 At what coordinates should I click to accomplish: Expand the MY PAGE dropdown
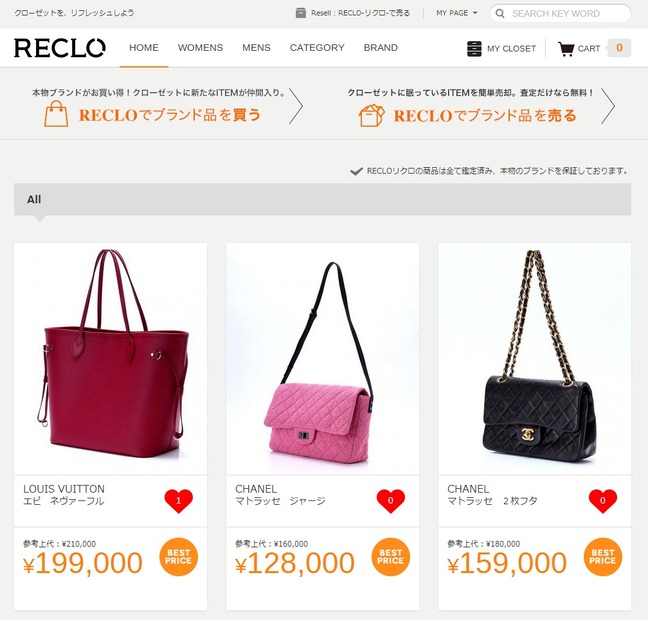pyautogui.click(x=457, y=13)
